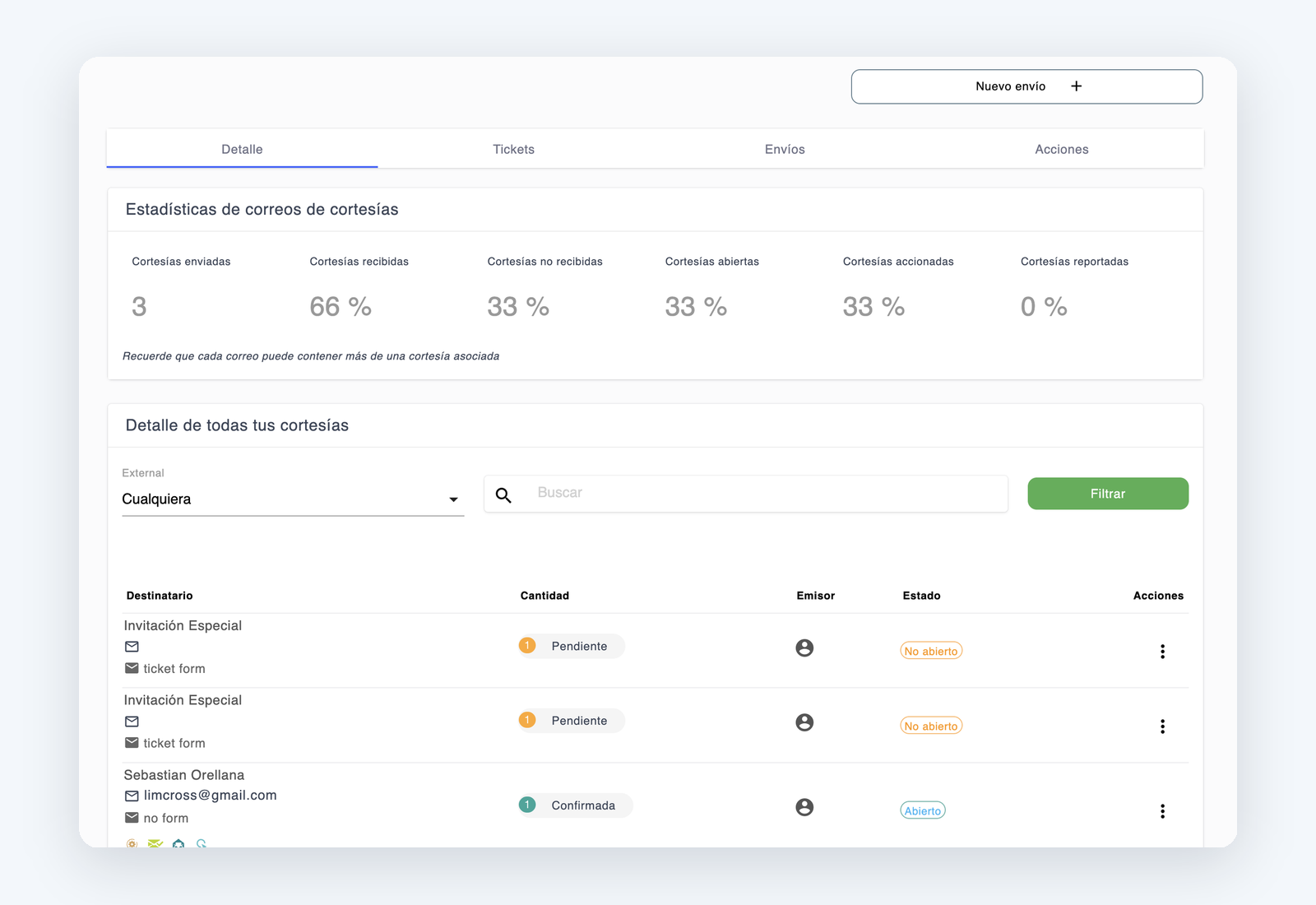Click filled envelope icon beside 'no form'
This screenshot has height=905, width=1316.
point(132,818)
